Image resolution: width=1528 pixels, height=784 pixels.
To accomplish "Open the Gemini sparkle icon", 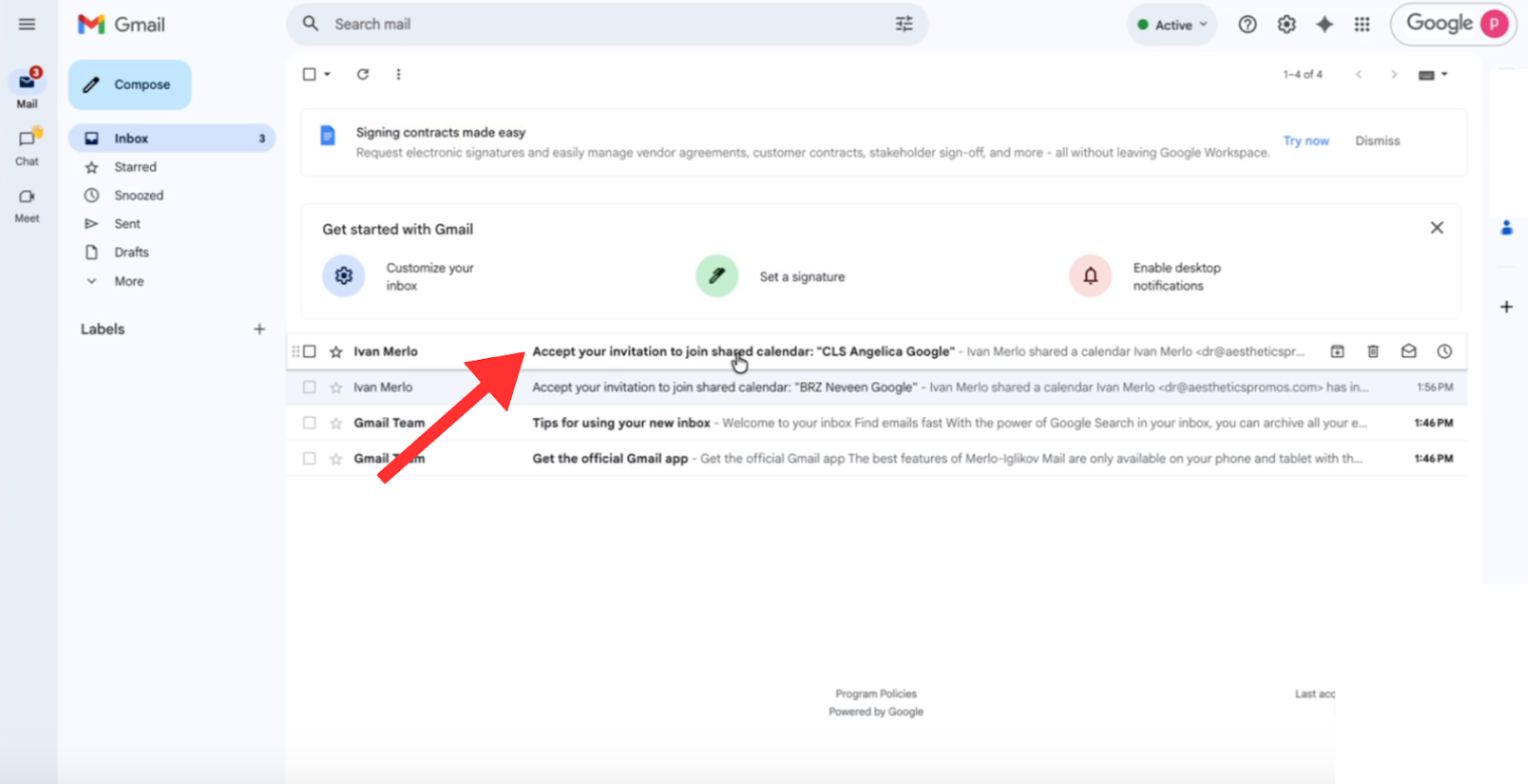I will pos(1325,25).
